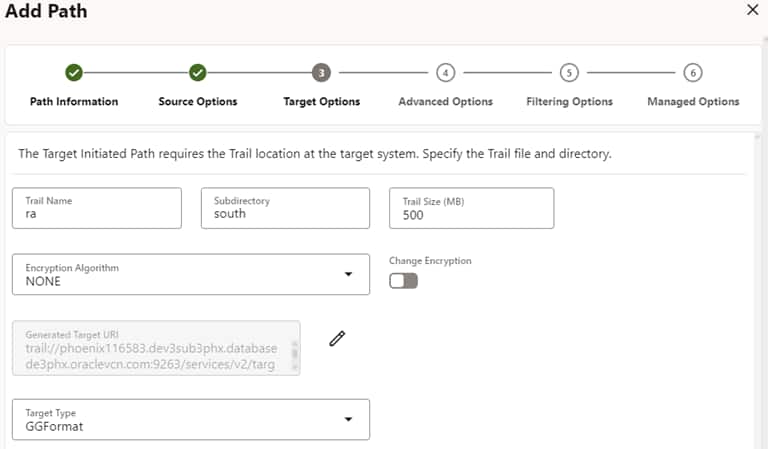The height and width of the screenshot is (449, 768).
Task: Click the Source Options green checkmark icon
Action: (x=198, y=72)
